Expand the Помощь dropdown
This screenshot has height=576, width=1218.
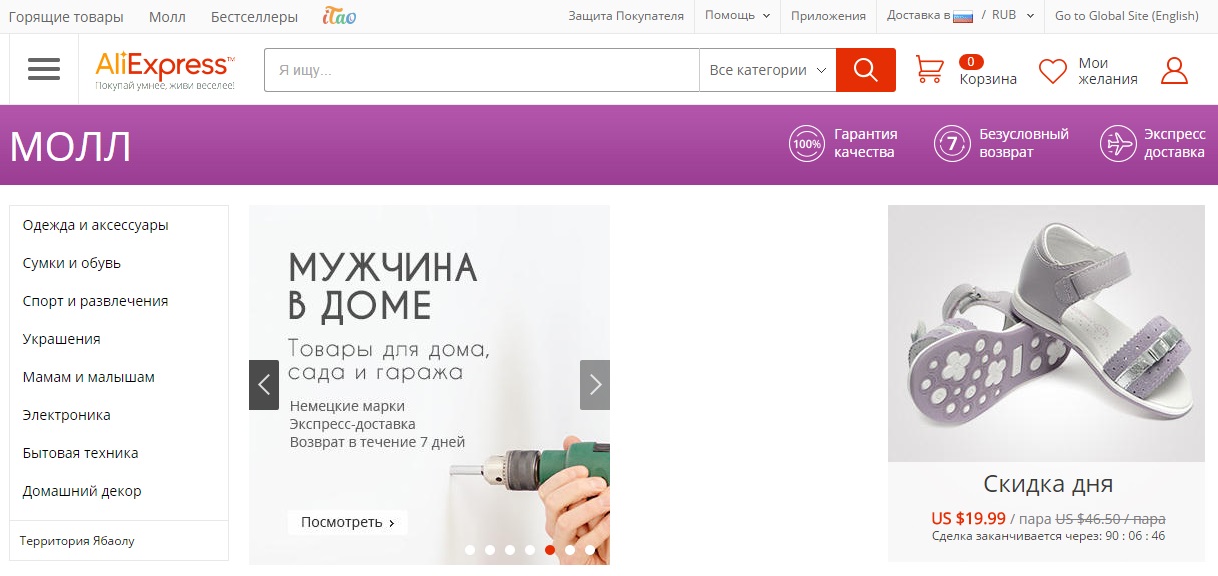coord(738,16)
